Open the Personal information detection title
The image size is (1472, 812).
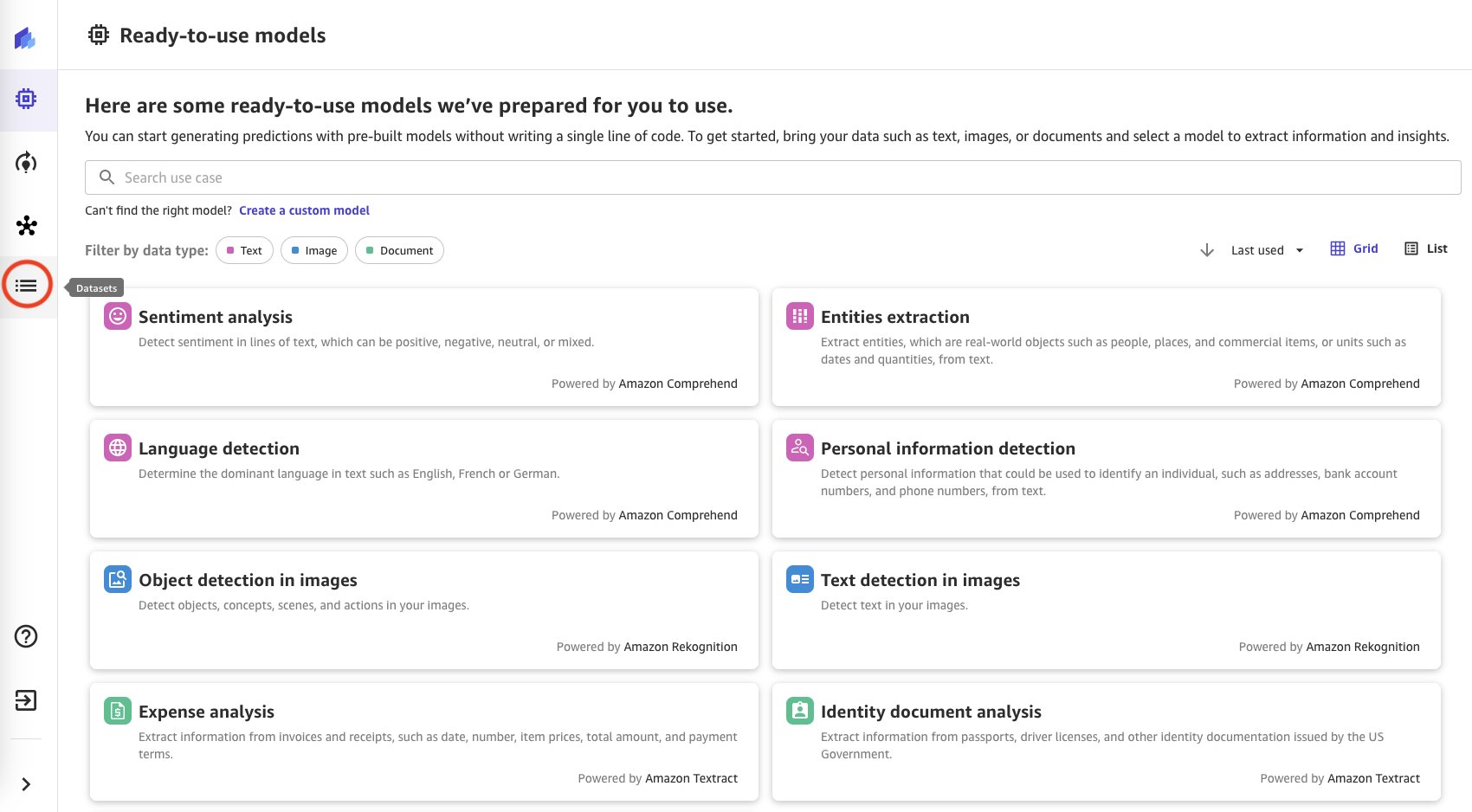pyautogui.click(x=948, y=448)
